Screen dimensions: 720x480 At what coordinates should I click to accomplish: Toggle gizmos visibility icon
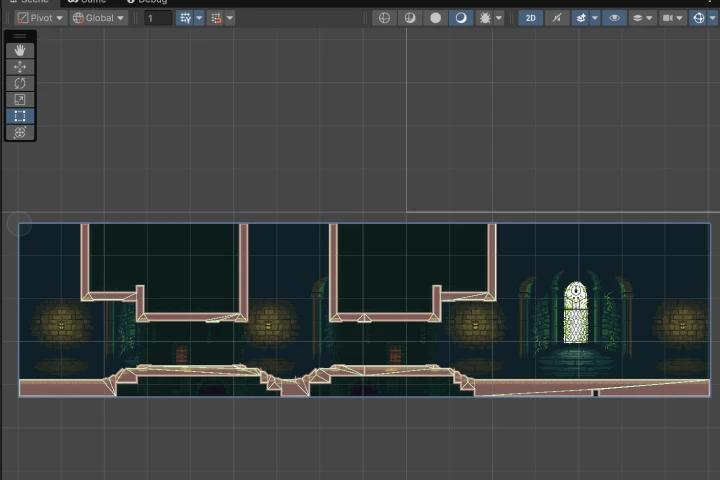pos(698,18)
